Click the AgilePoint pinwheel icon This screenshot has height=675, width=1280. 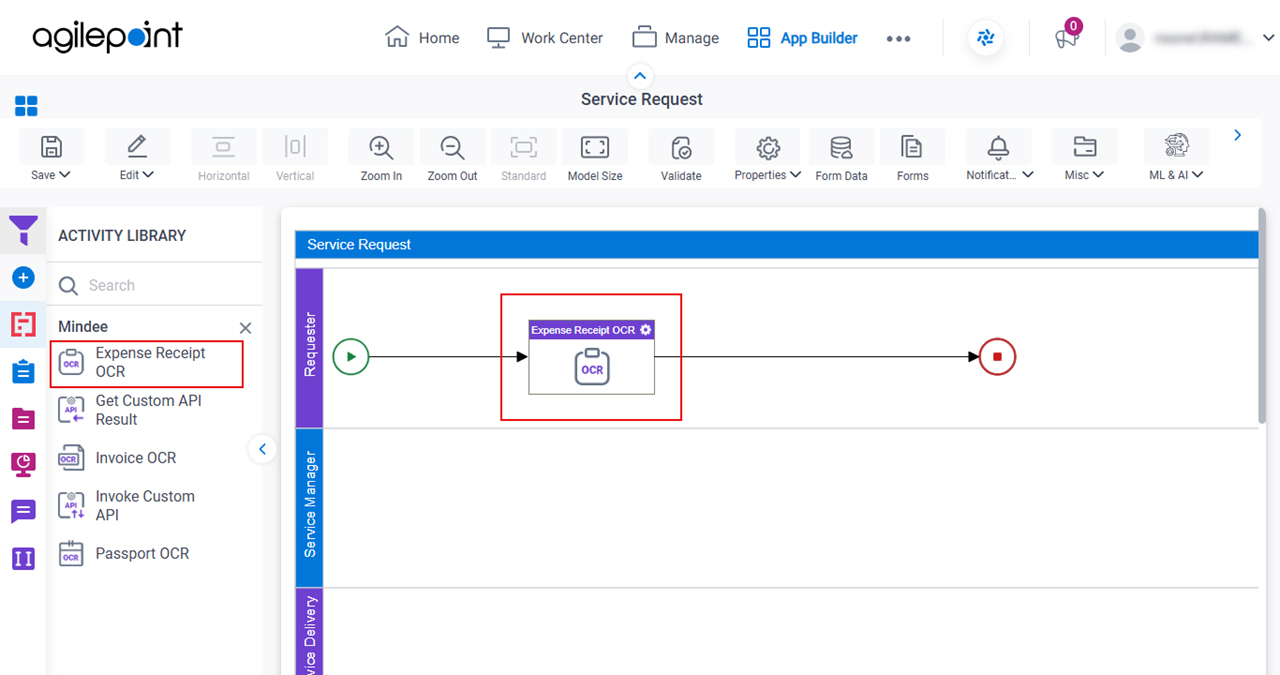[986, 38]
